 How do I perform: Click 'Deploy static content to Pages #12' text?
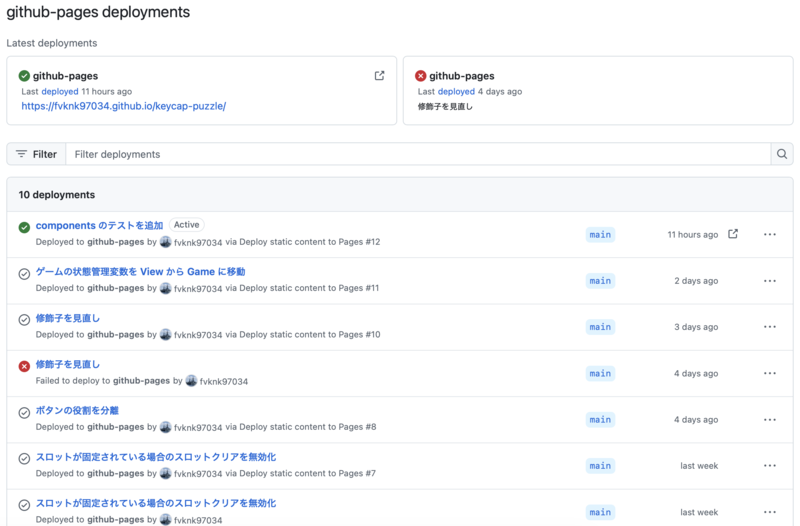[310, 242]
